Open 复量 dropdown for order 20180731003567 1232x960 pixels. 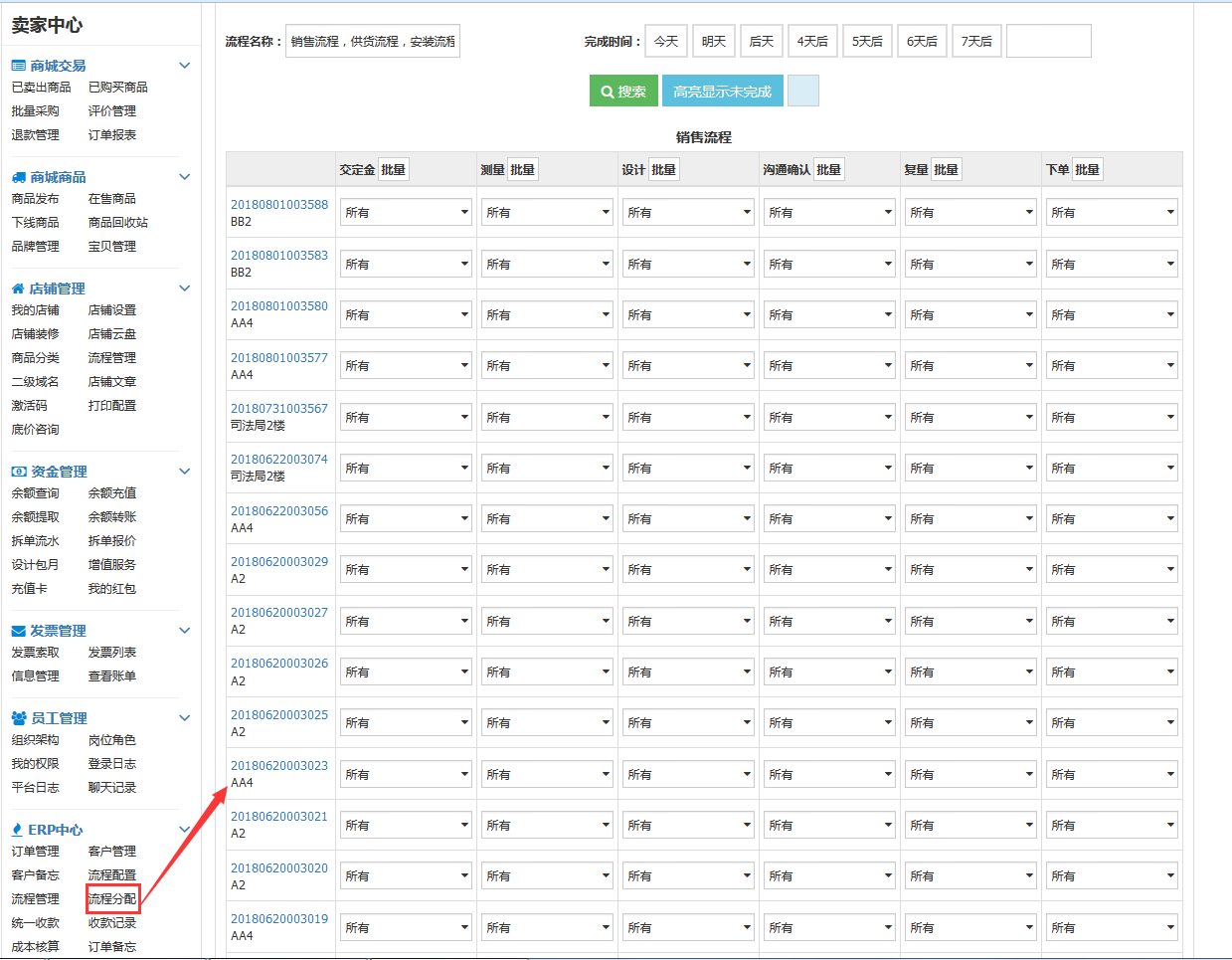point(971,417)
